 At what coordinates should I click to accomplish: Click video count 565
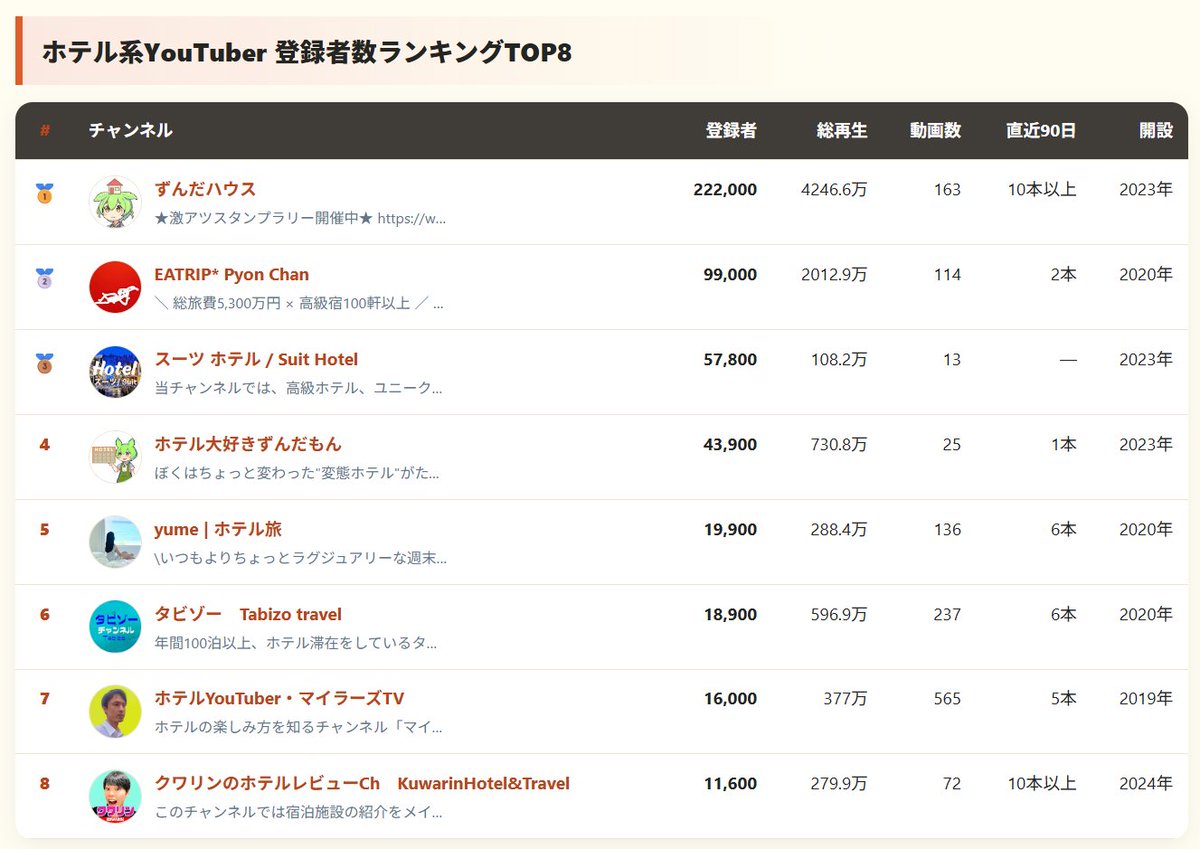[x=947, y=698]
